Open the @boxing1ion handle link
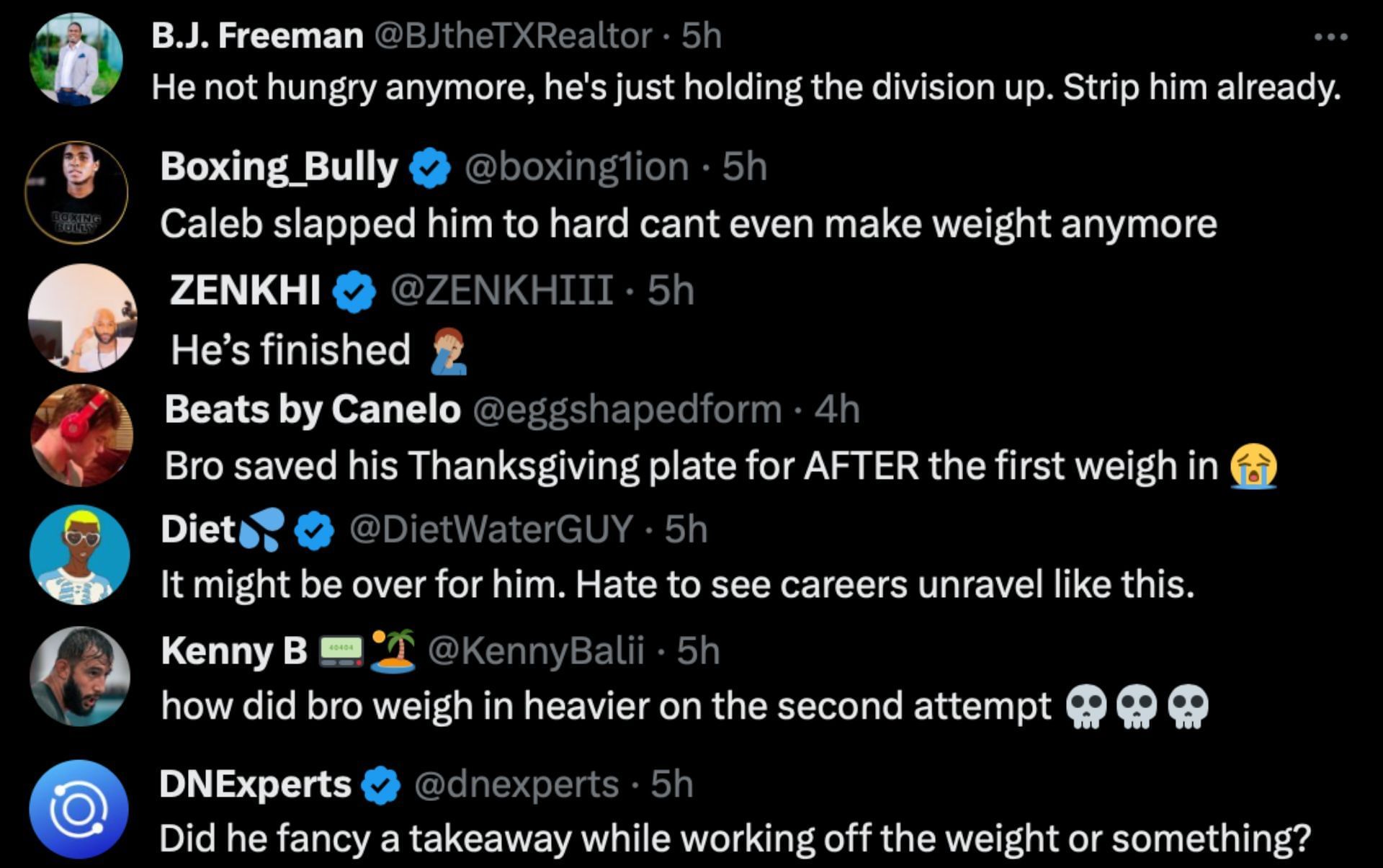The height and width of the screenshot is (868, 1383). click(576, 167)
